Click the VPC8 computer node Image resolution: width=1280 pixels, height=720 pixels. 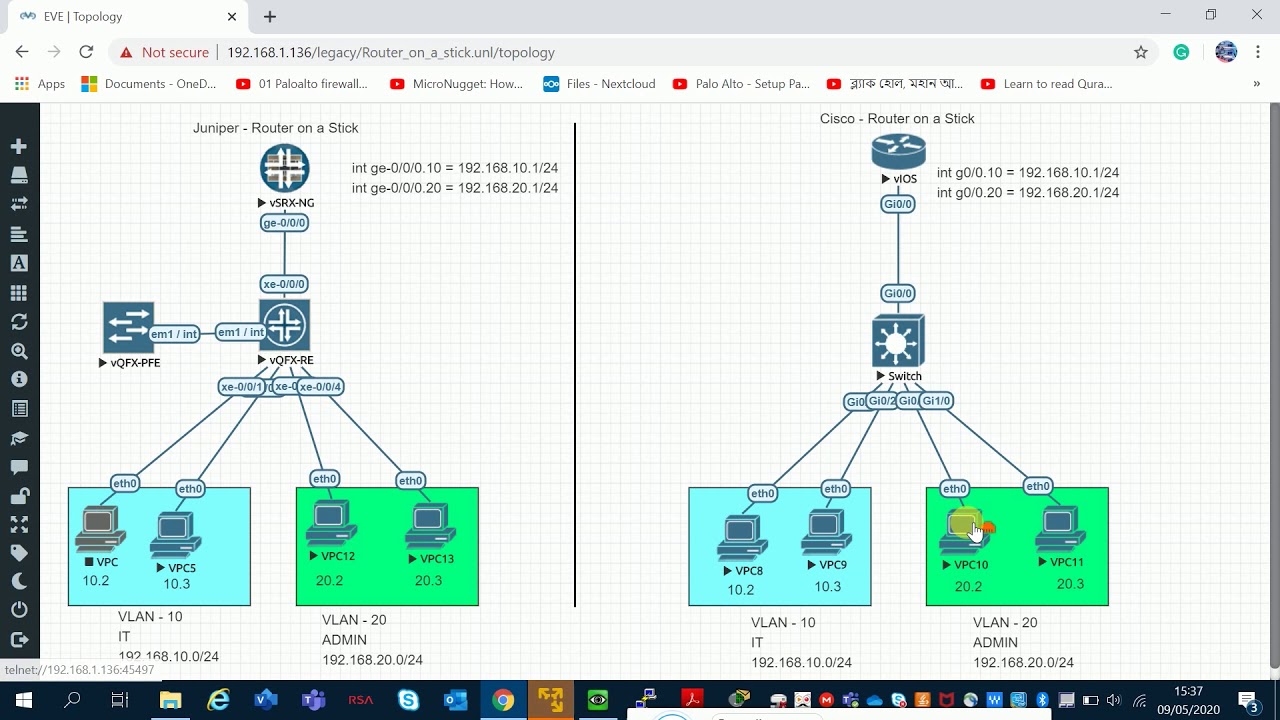click(x=742, y=538)
